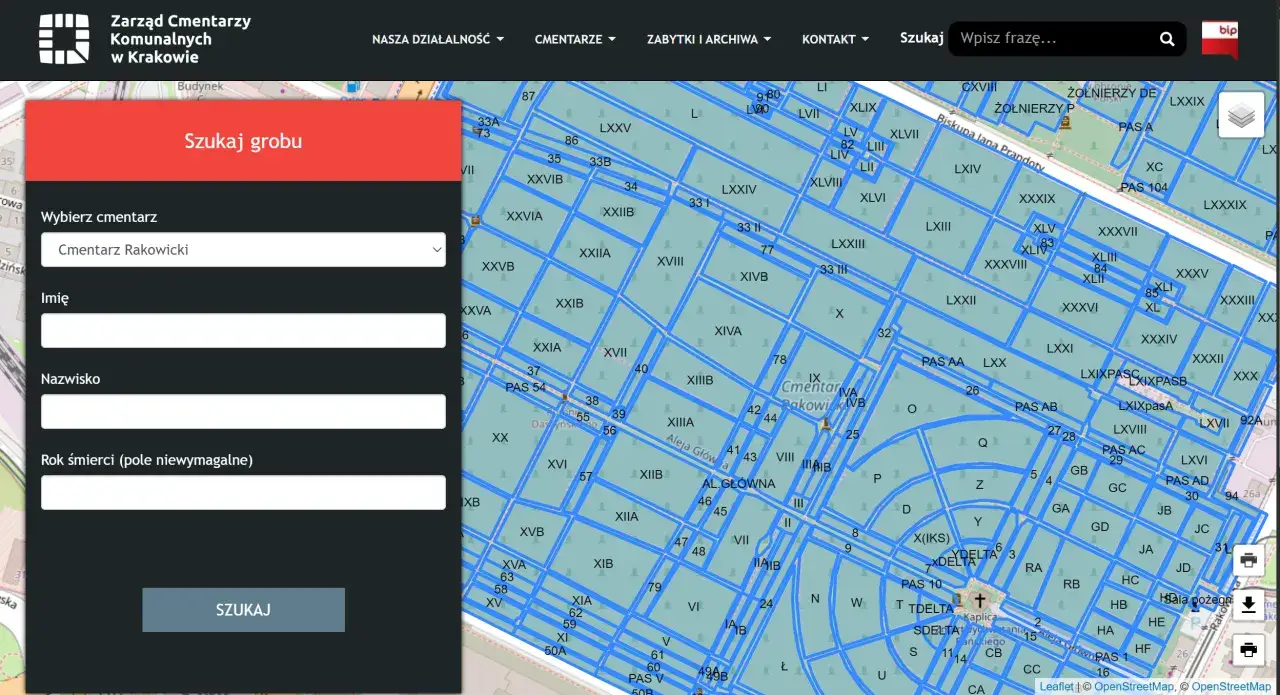Open the Leaflet attribution link
Image resolution: width=1280 pixels, height=695 pixels.
[x=1056, y=687]
